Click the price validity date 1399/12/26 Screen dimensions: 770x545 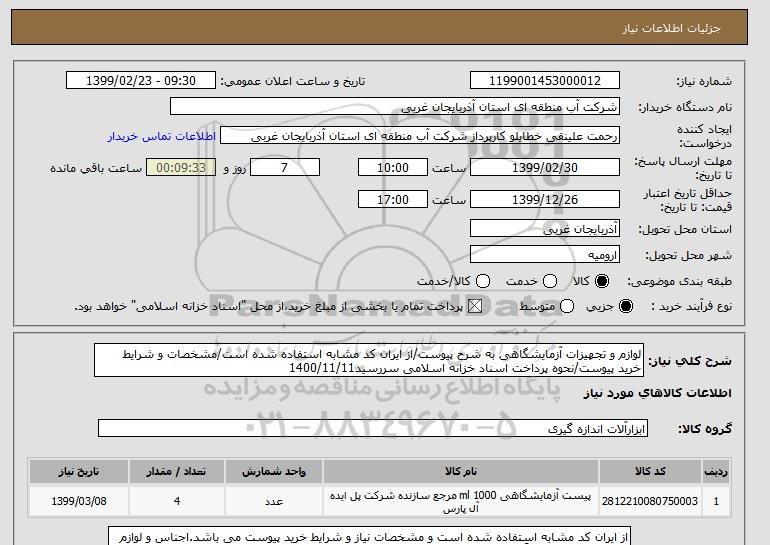point(545,199)
